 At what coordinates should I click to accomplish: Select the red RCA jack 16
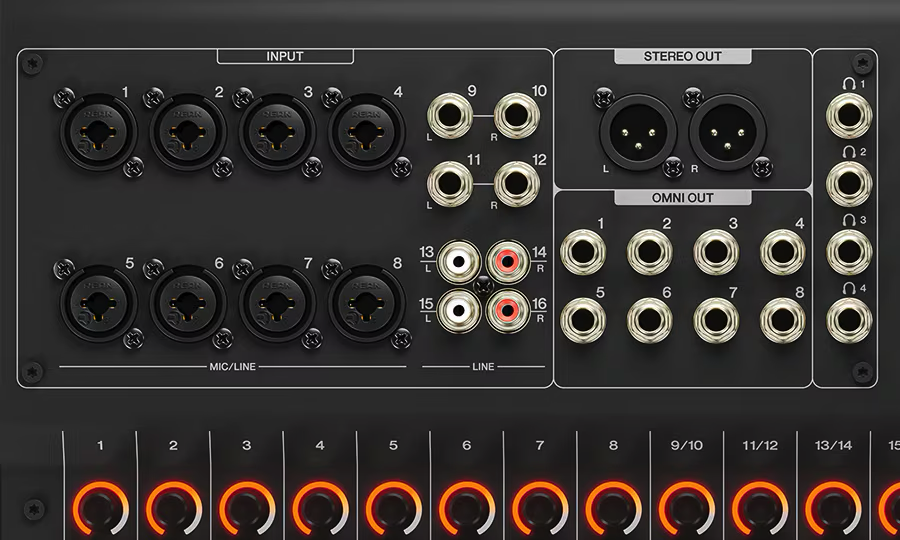[508, 312]
